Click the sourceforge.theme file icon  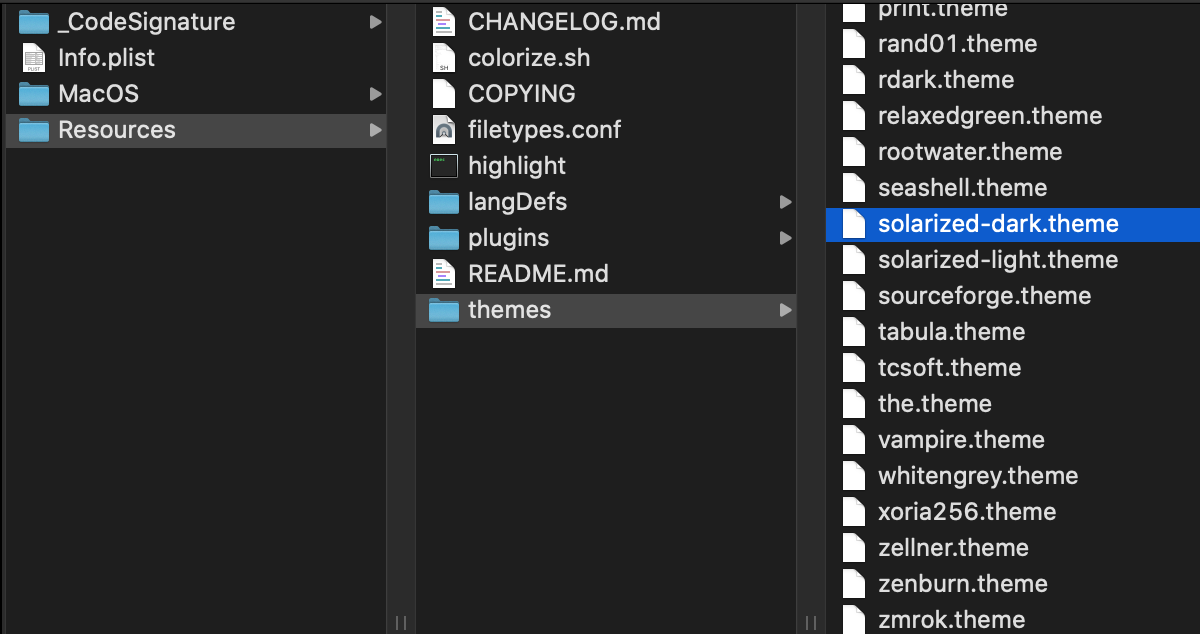pyautogui.click(x=853, y=296)
